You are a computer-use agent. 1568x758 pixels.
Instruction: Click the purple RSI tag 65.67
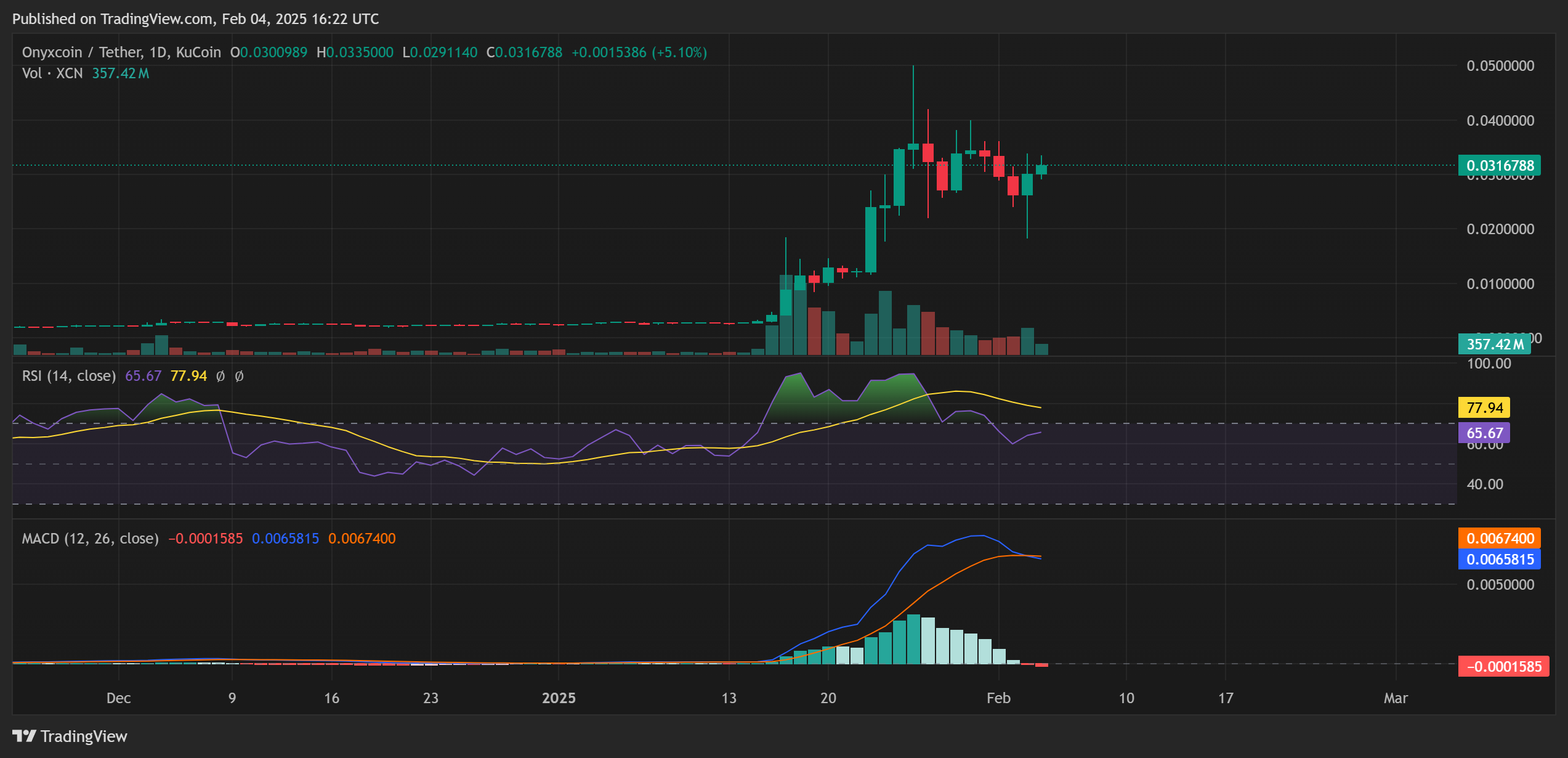tap(1484, 433)
